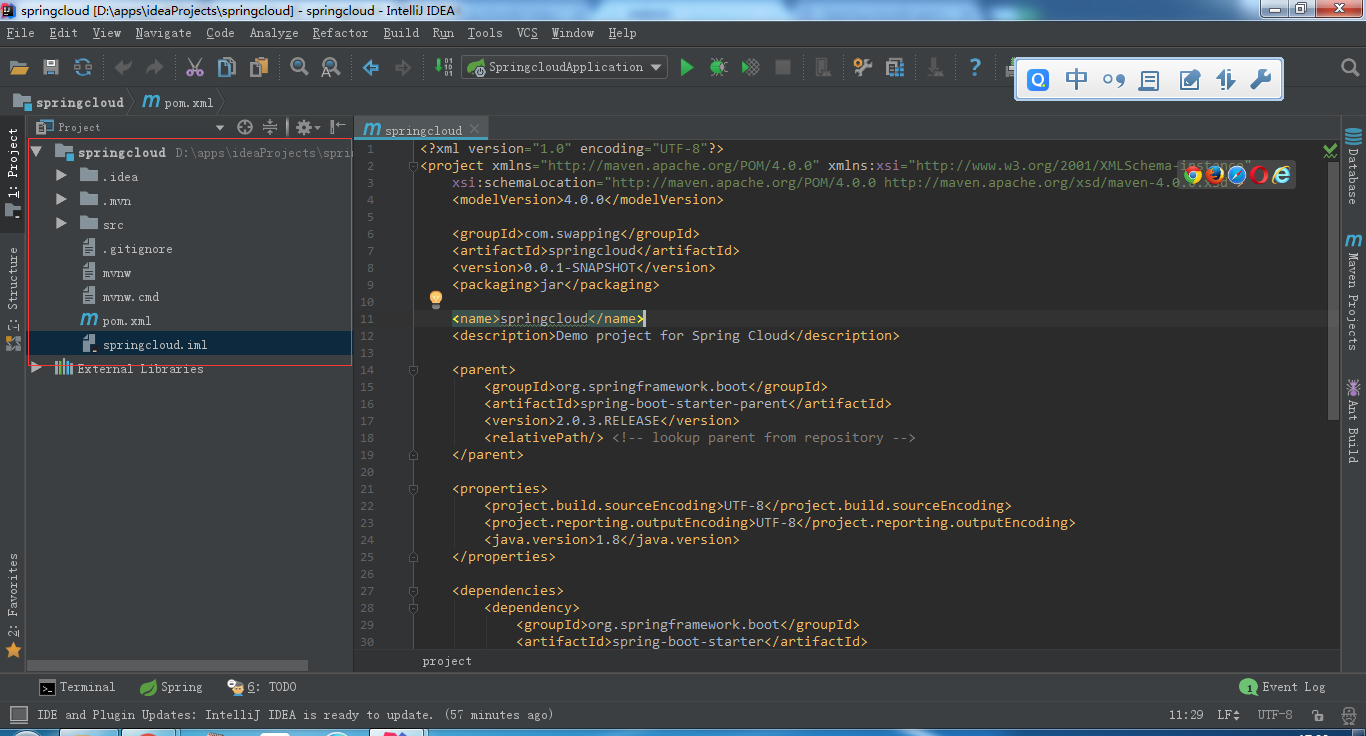Screen dimensions: 1366x736
Task: Click the Cut scissors icon
Action: [x=195, y=67]
